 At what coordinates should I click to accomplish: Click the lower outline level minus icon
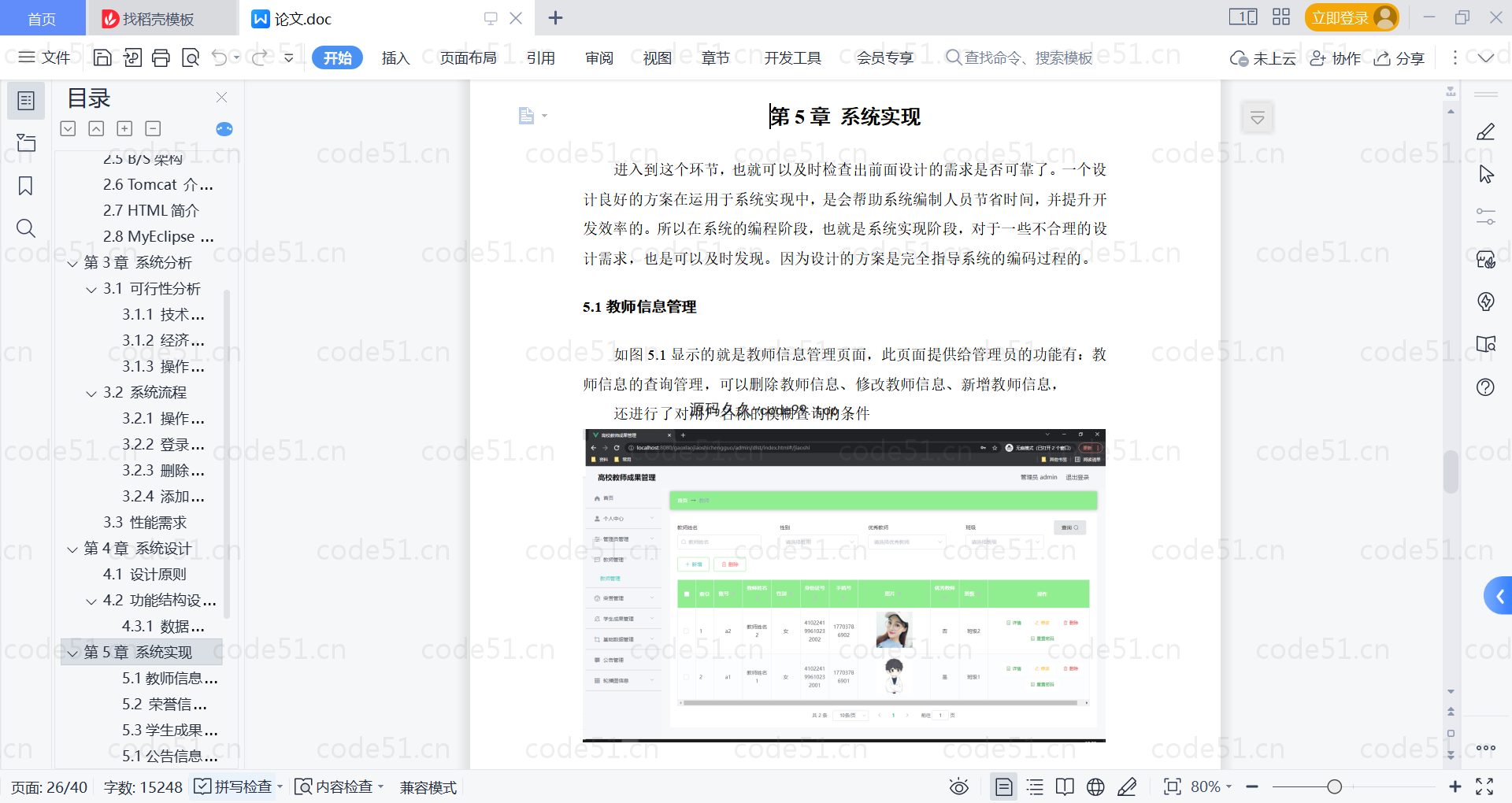point(154,128)
